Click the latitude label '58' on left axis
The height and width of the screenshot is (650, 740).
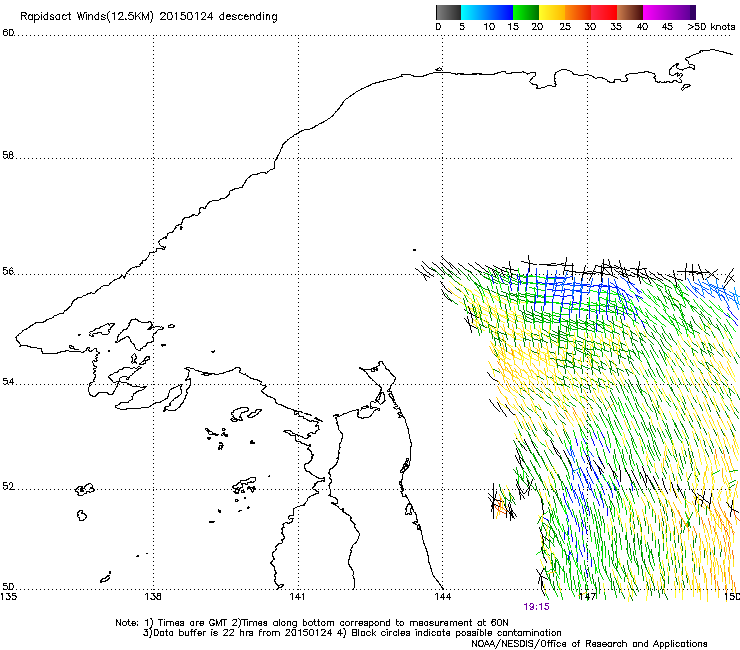[8, 155]
